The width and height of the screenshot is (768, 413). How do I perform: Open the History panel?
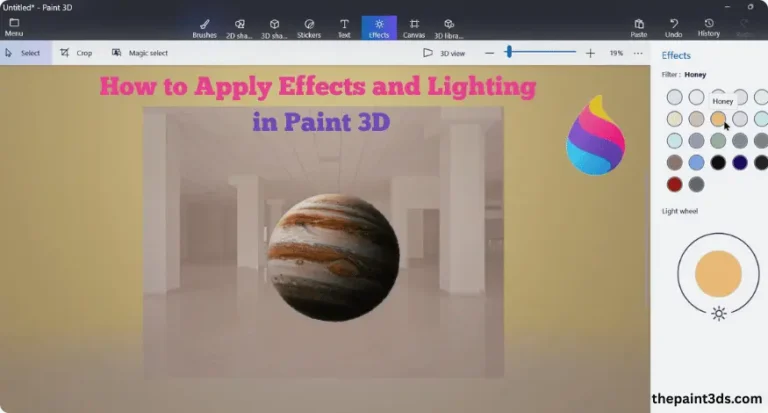point(709,28)
